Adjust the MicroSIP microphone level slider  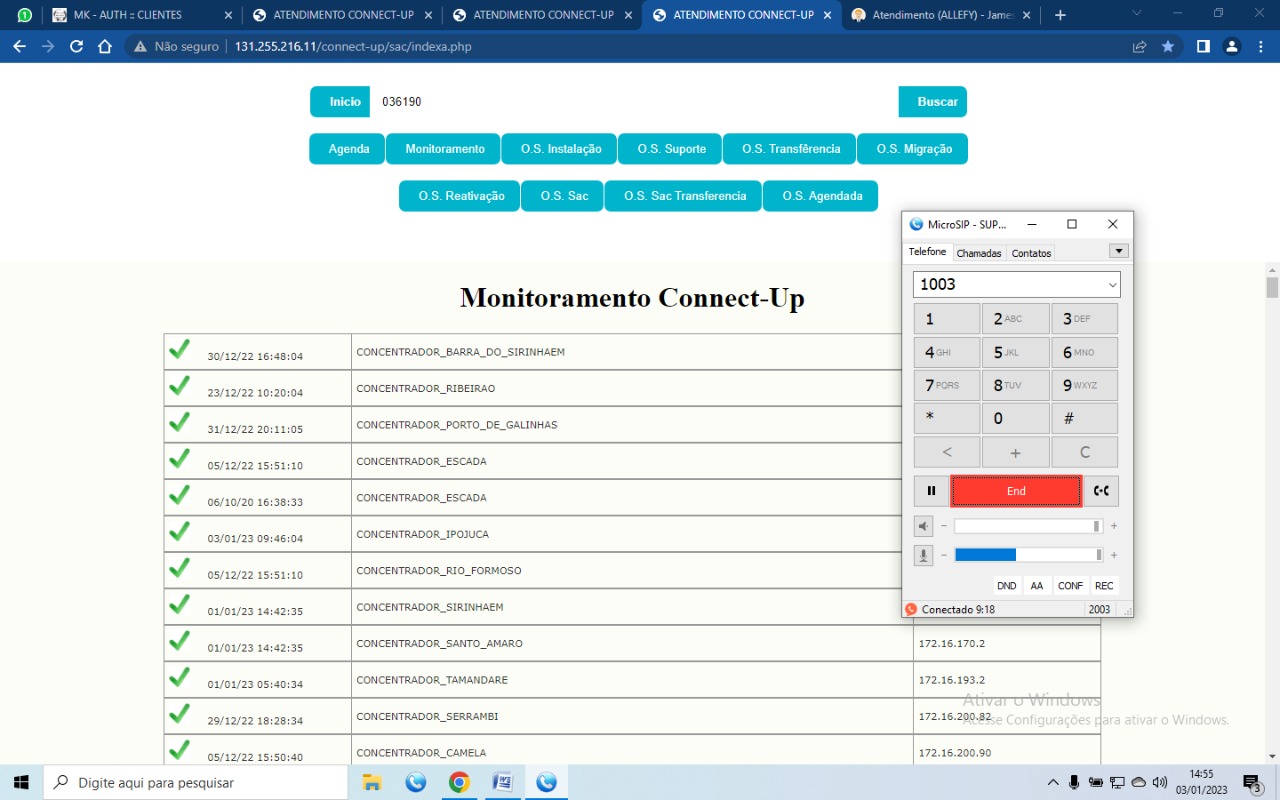(x=1028, y=555)
